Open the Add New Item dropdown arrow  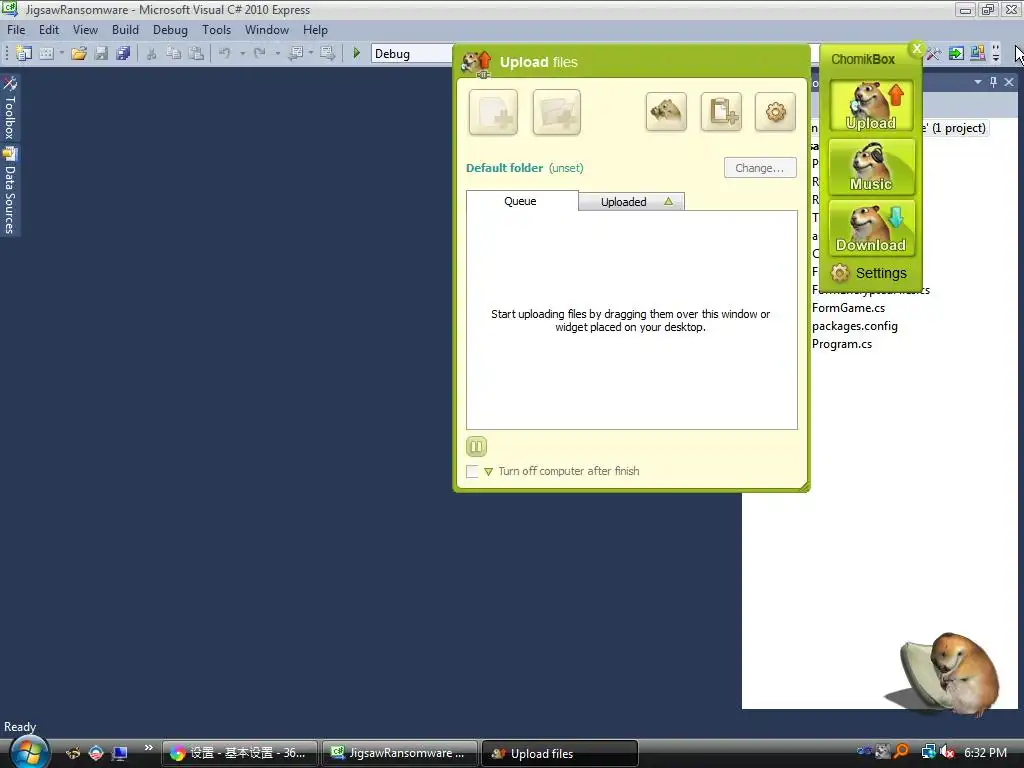(x=61, y=54)
